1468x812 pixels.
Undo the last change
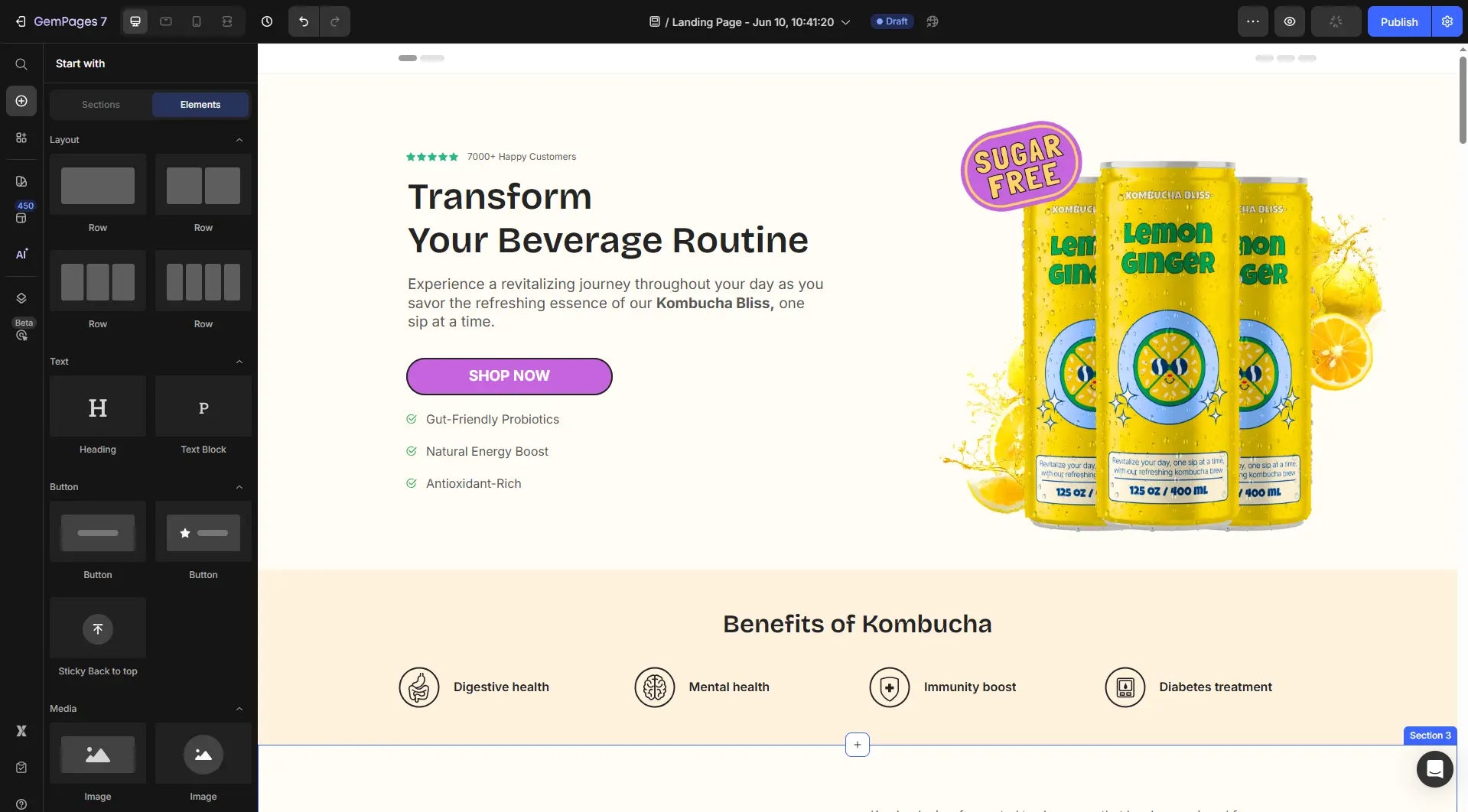304,21
